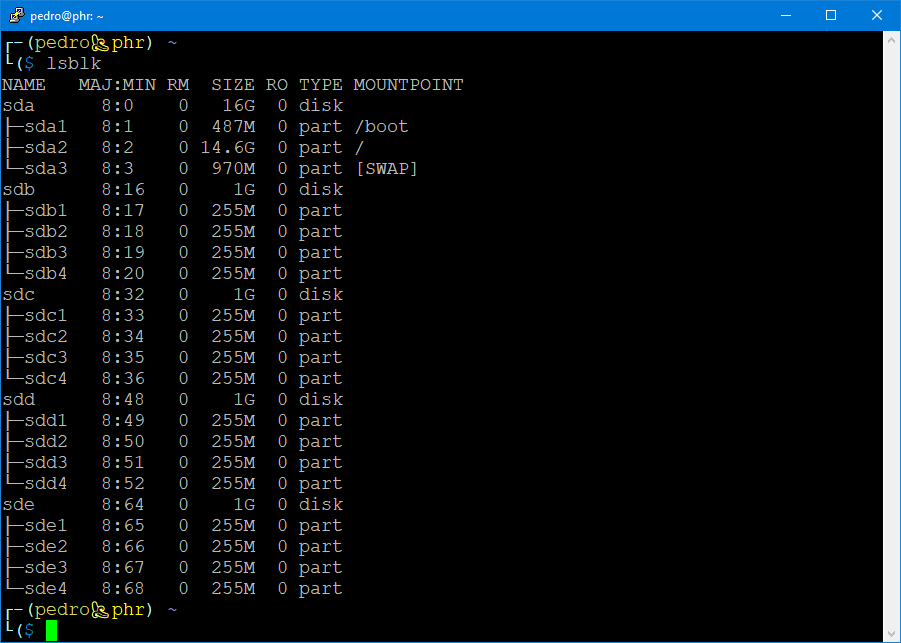Click the [SWAP] mountpoint entry
The image size is (901, 643).
[386, 169]
